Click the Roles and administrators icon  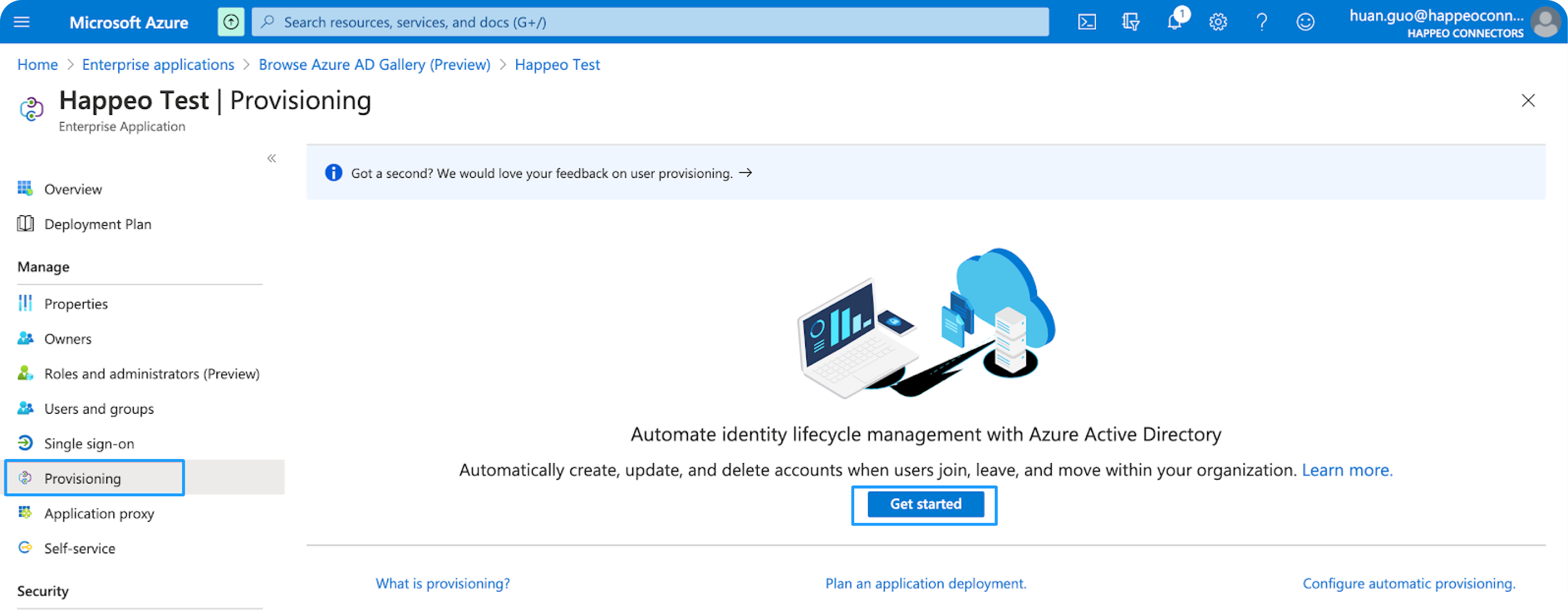tap(25, 373)
